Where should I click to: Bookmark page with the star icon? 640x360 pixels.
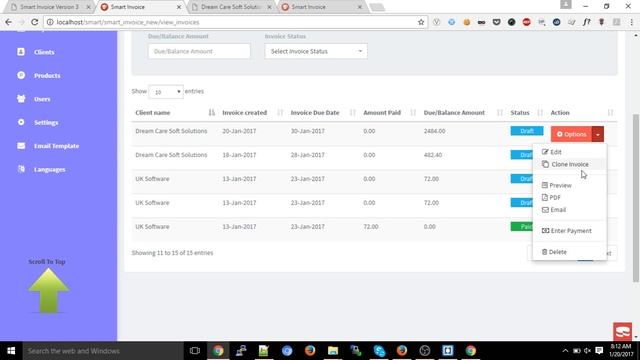click(421, 22)
